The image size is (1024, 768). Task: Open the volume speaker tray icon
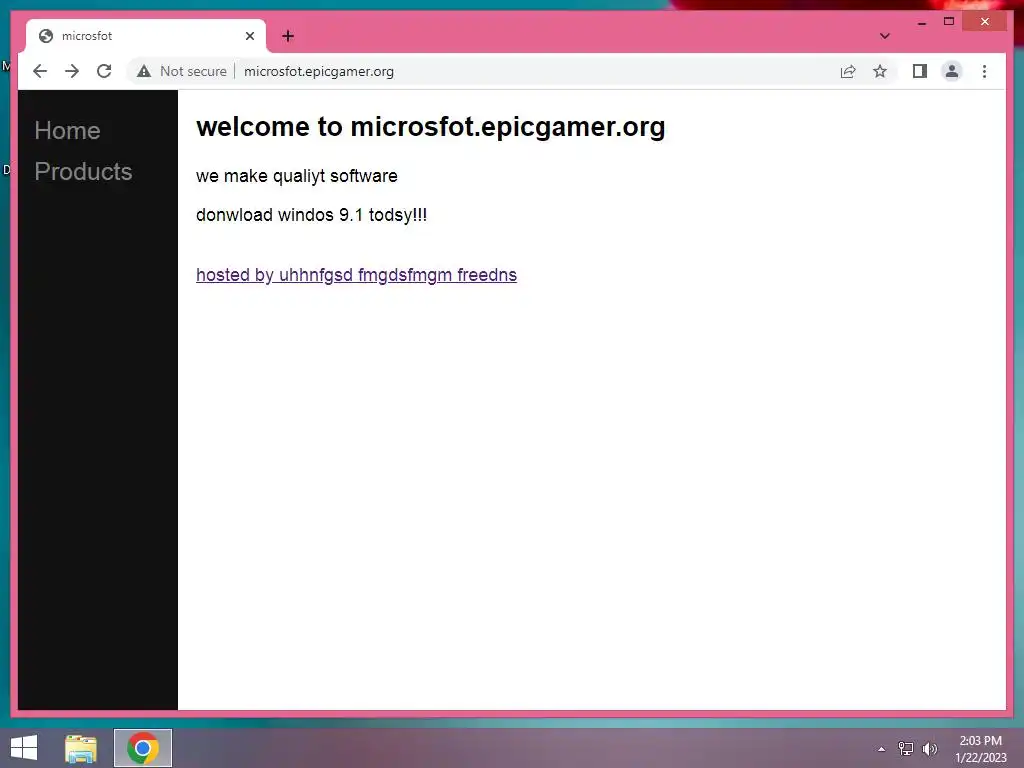pos(930,749)
